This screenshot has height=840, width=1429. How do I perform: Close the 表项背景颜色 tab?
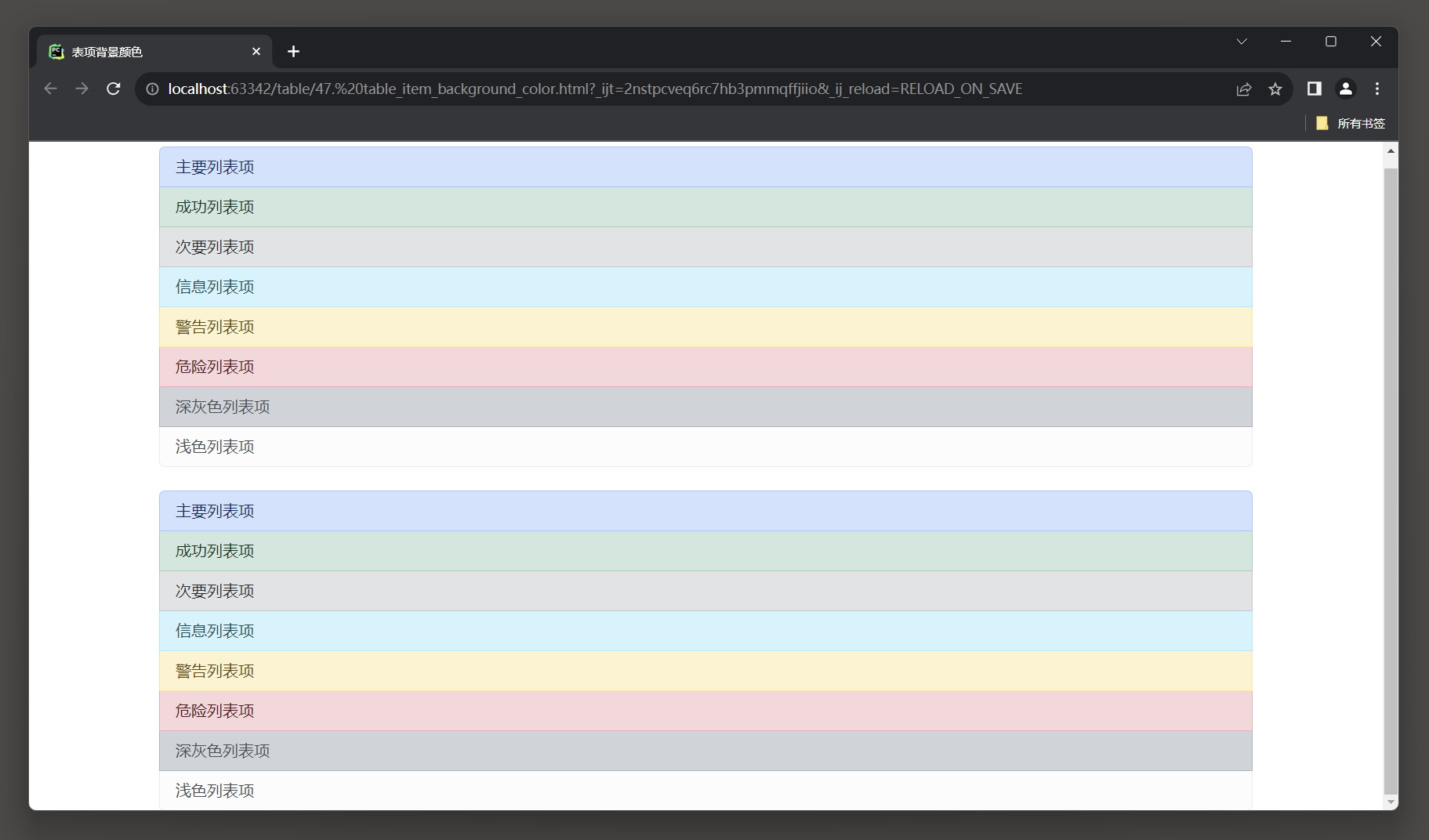click(x=256, y=52)
